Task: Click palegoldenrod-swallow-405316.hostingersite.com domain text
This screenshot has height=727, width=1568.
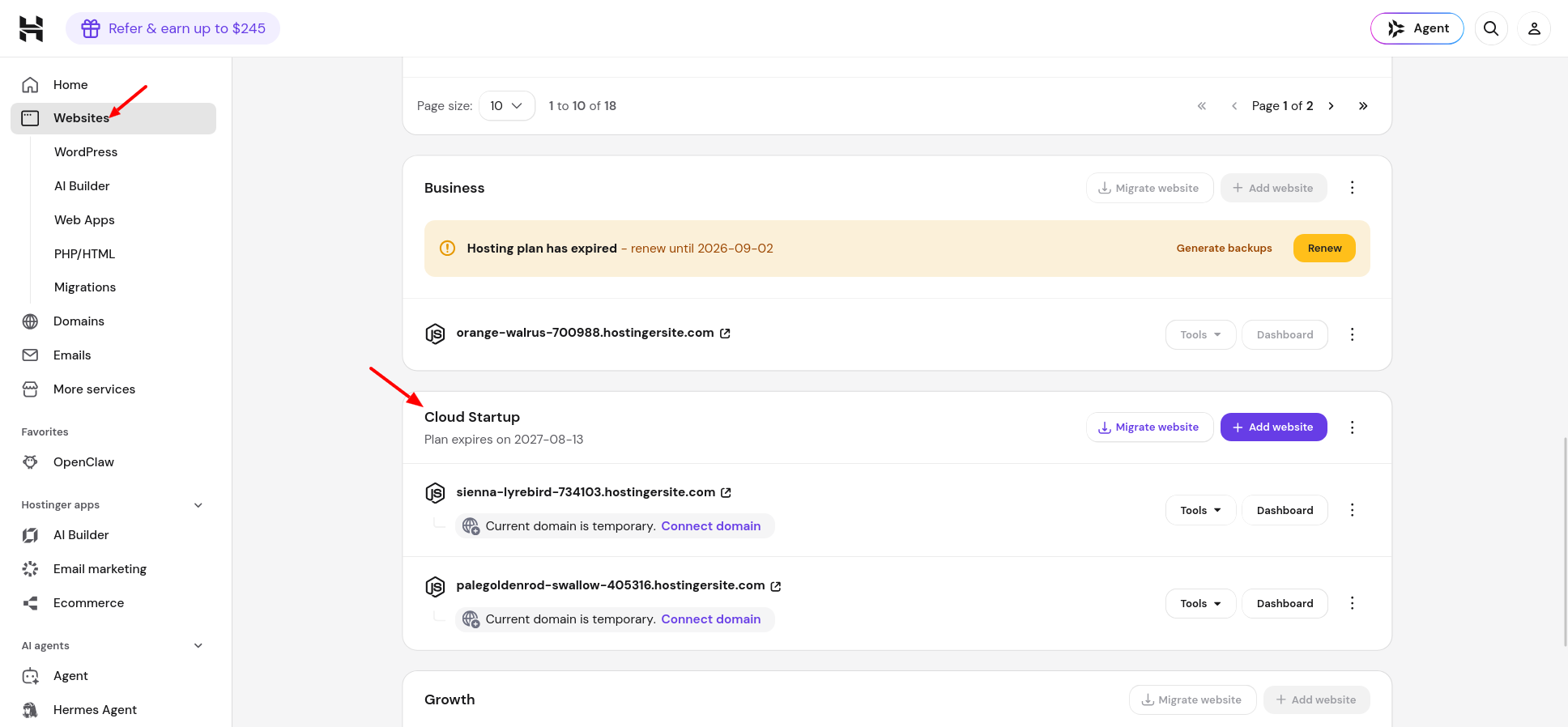Action: (x=611, y=585)
